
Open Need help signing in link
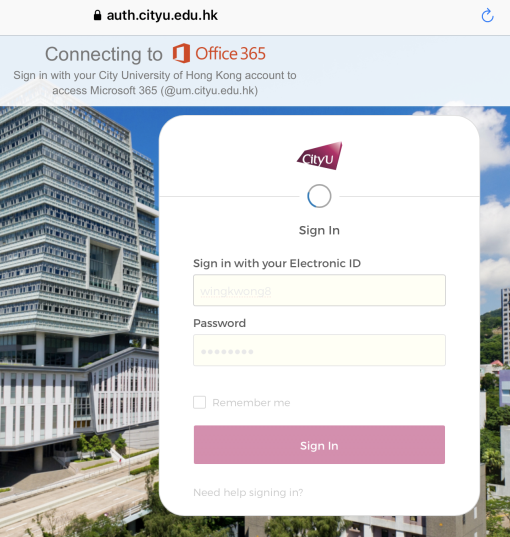[x=248, y=492]
